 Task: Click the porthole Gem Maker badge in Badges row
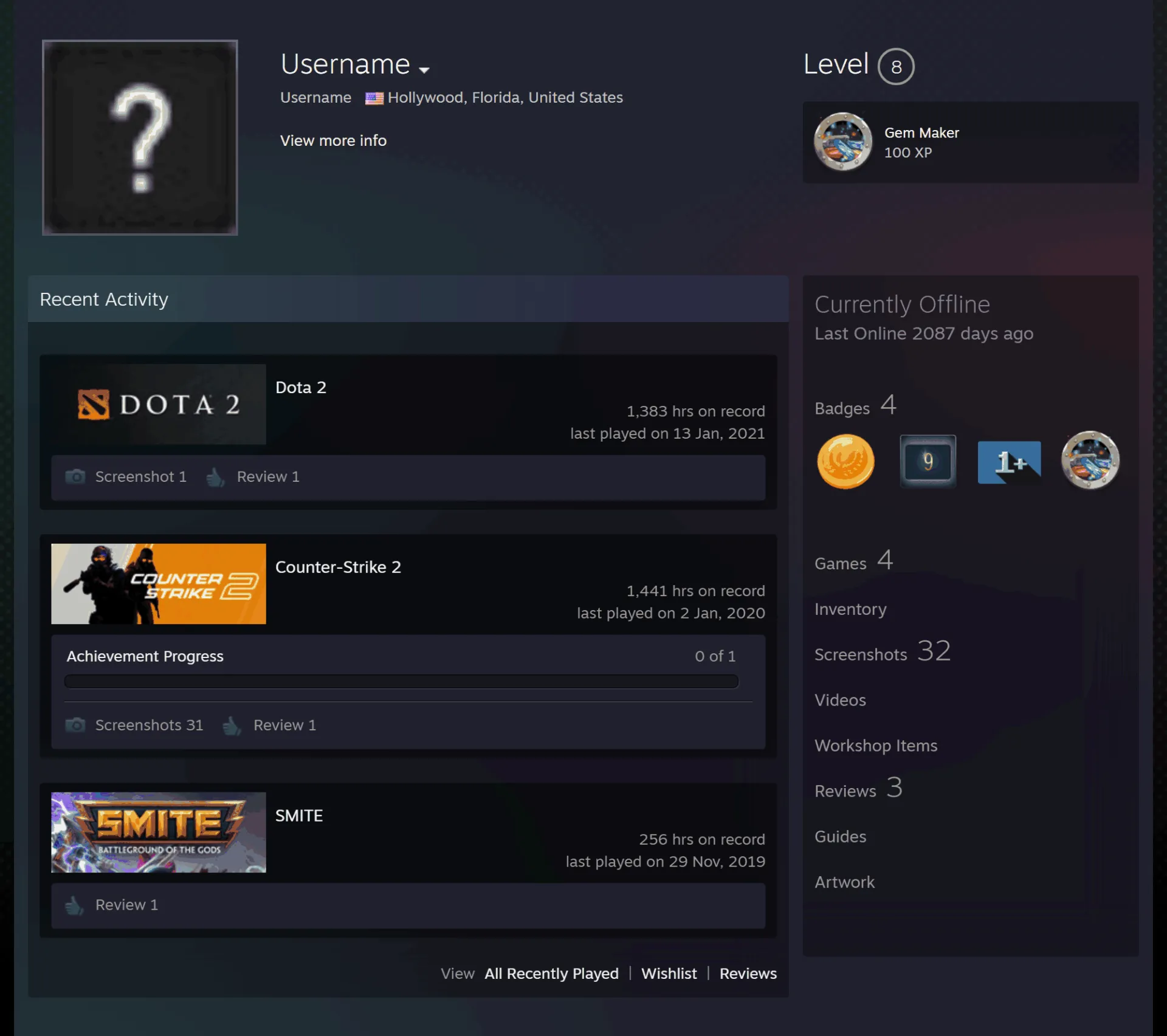pyautogui.click(x=1090, y=461)
